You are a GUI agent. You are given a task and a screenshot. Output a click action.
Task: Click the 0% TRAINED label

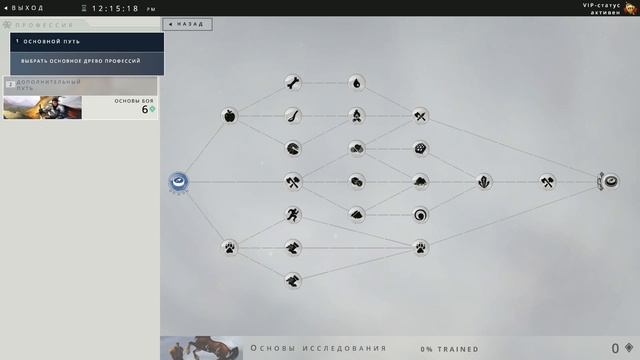click(449, 349)
